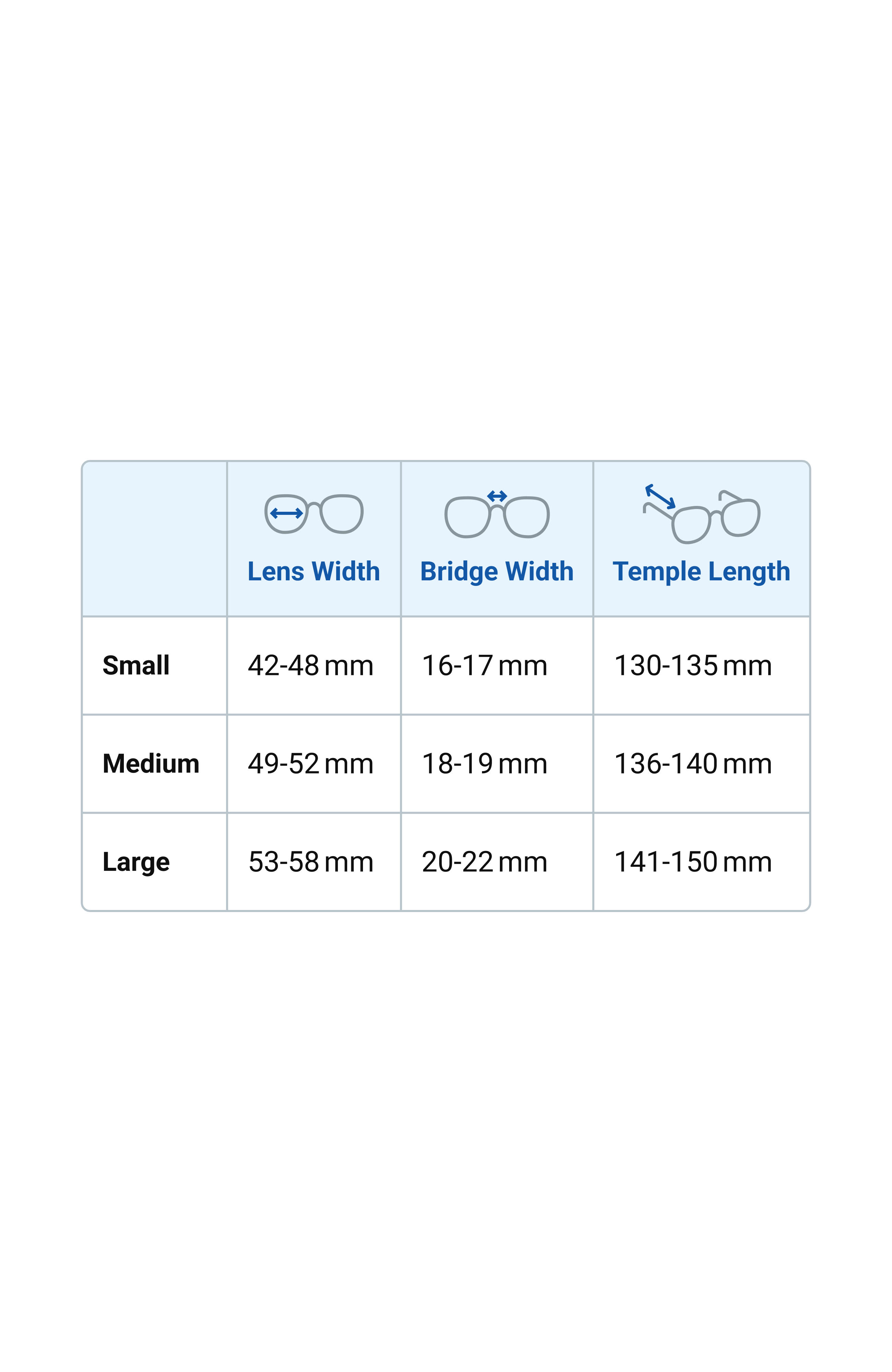Click the Small row label
The width and height of the screenshot is (892, 1372).
click(136, 665)
